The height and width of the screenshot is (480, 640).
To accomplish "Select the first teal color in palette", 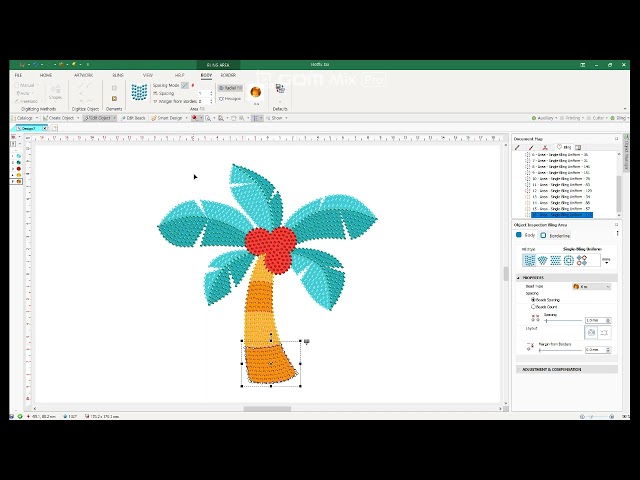I will pos(18,156).
